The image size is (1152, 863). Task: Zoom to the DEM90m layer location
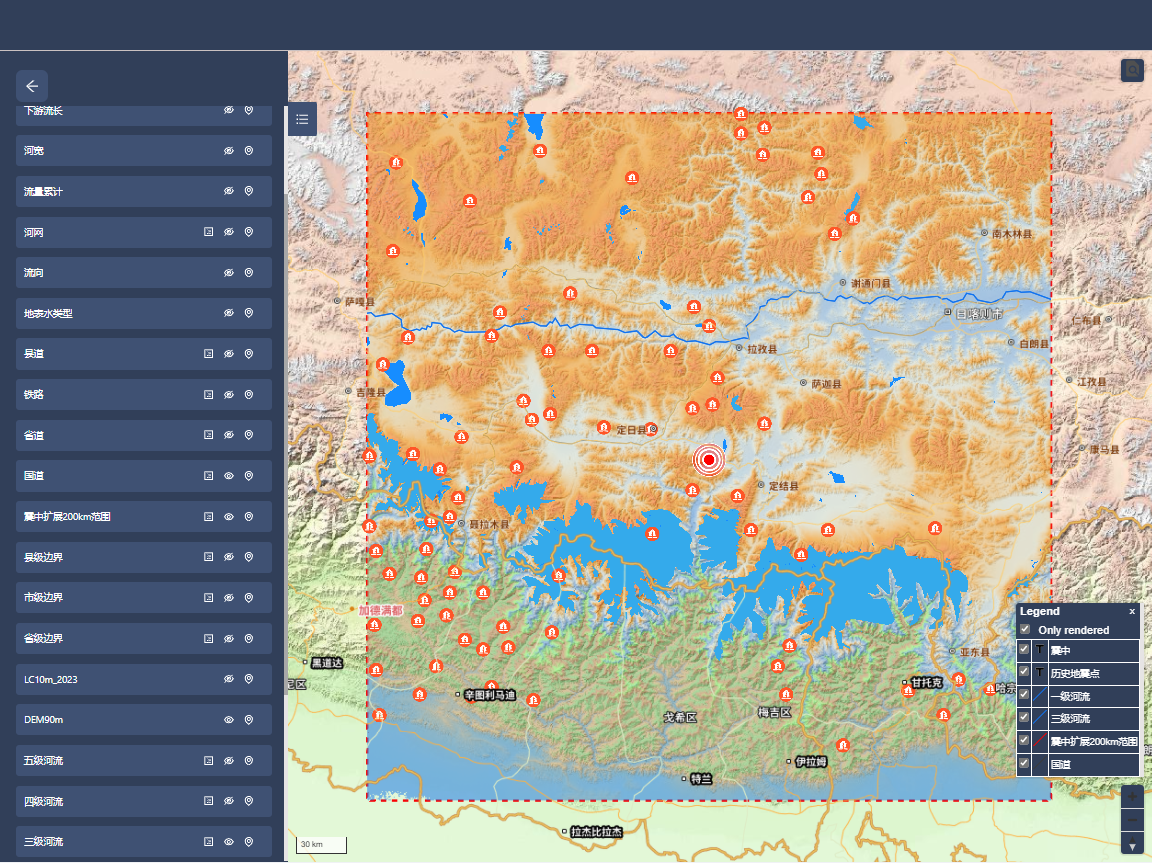click(x=249, y=720)
